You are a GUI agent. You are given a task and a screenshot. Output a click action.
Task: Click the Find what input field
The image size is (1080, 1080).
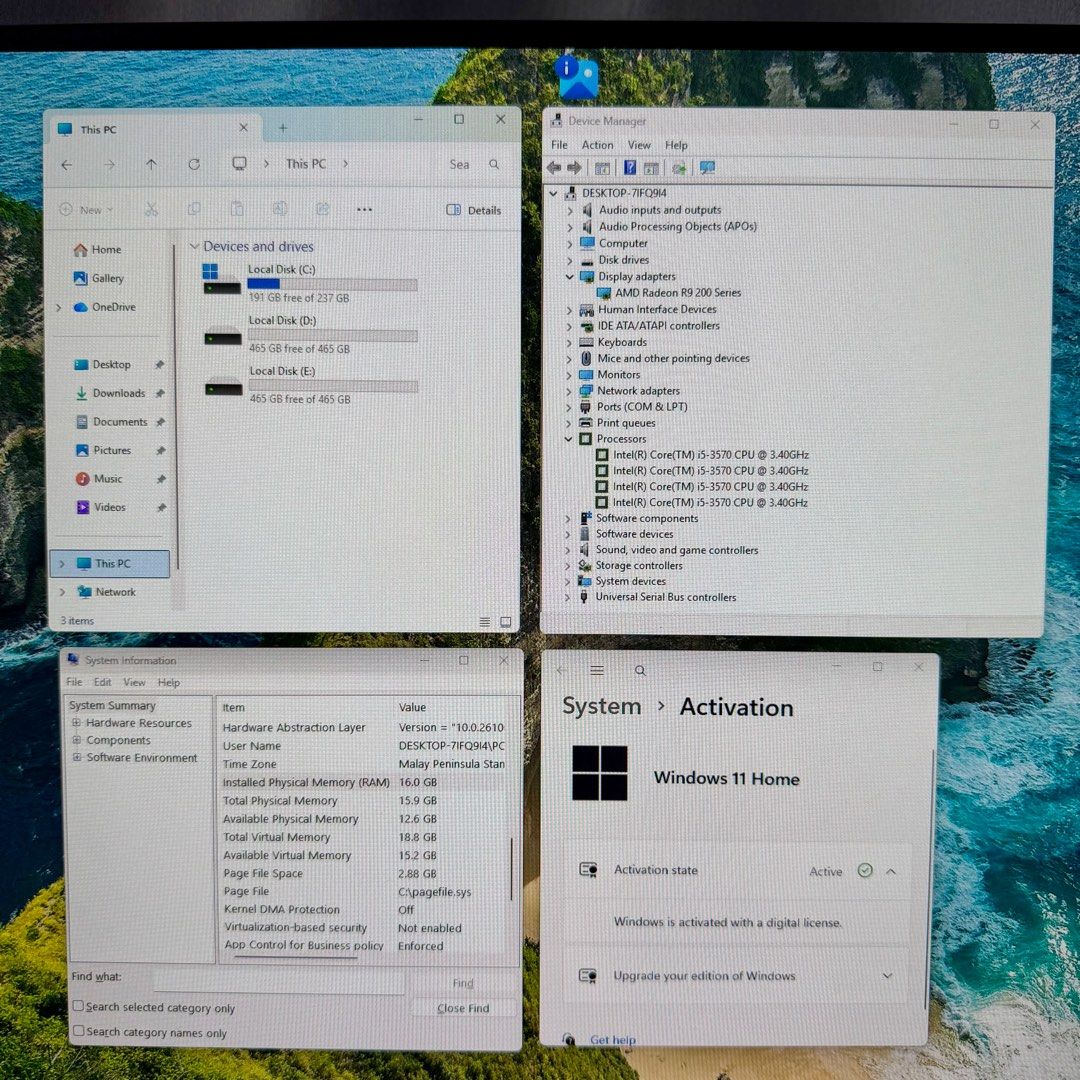click(279, 981)
